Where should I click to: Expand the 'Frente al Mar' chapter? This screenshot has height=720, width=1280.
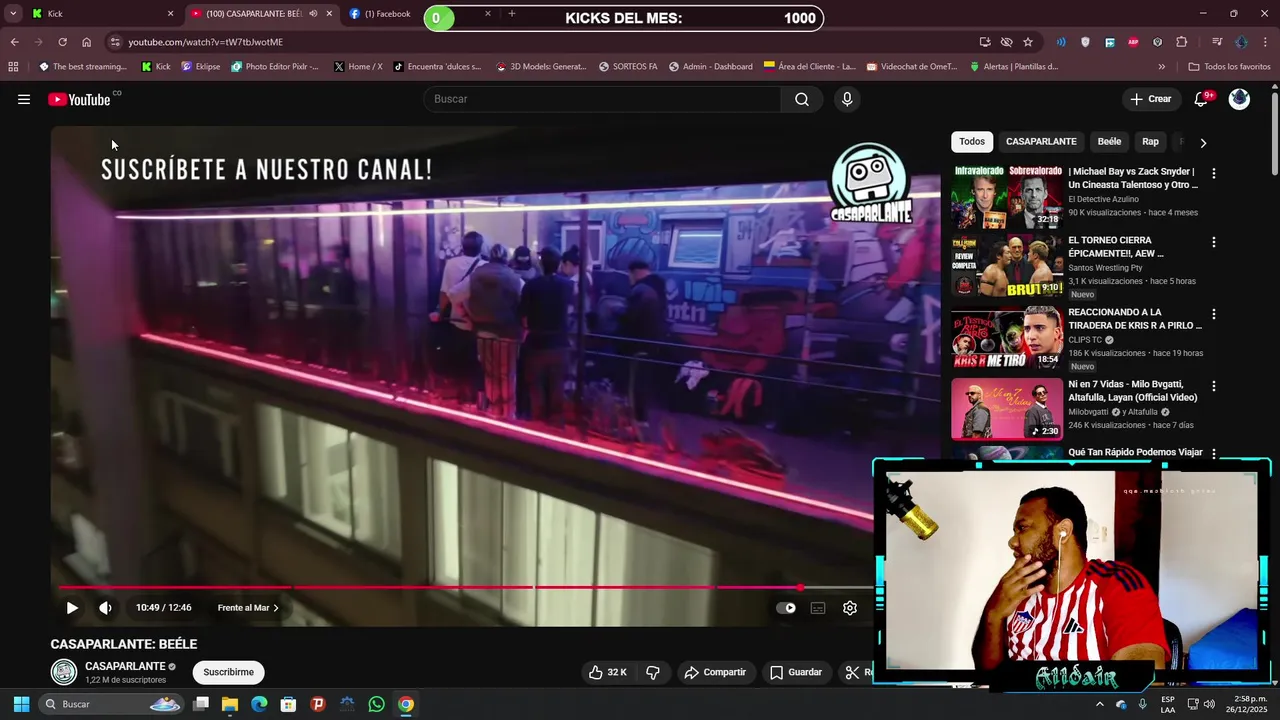pyautogui.click(x=248, y=608)
